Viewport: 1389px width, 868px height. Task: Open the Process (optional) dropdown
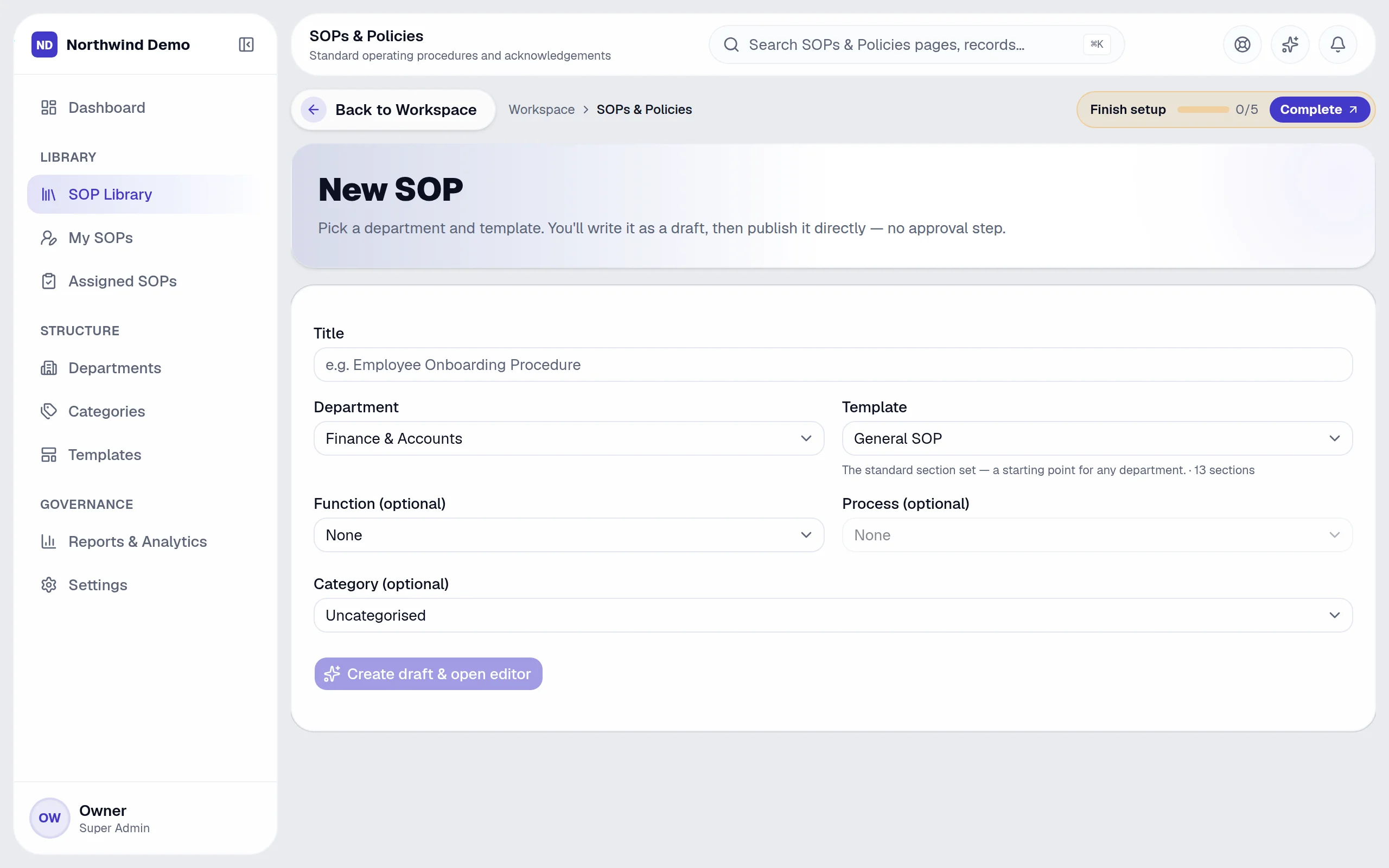coord(1097,535)
